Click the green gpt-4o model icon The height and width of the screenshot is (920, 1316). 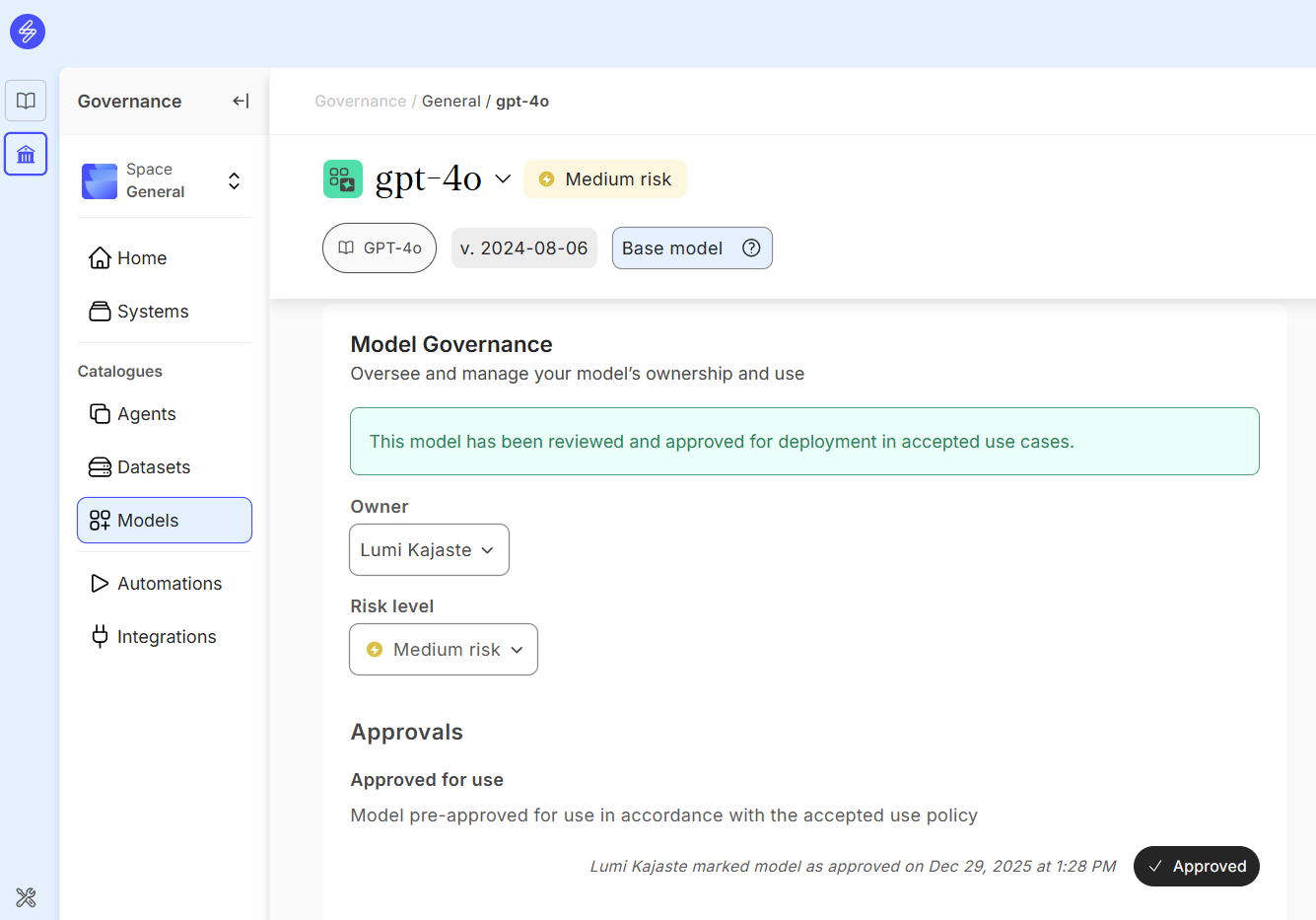342,179
